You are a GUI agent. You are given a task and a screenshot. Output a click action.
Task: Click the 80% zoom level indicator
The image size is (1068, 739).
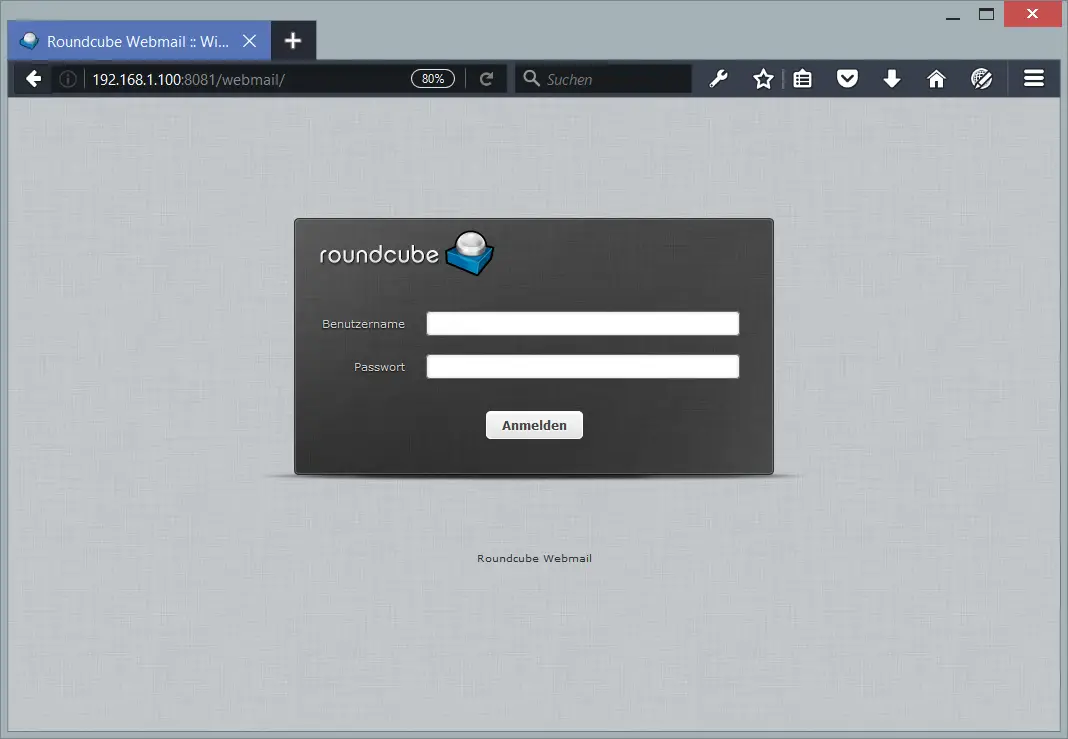coord(433,79)
